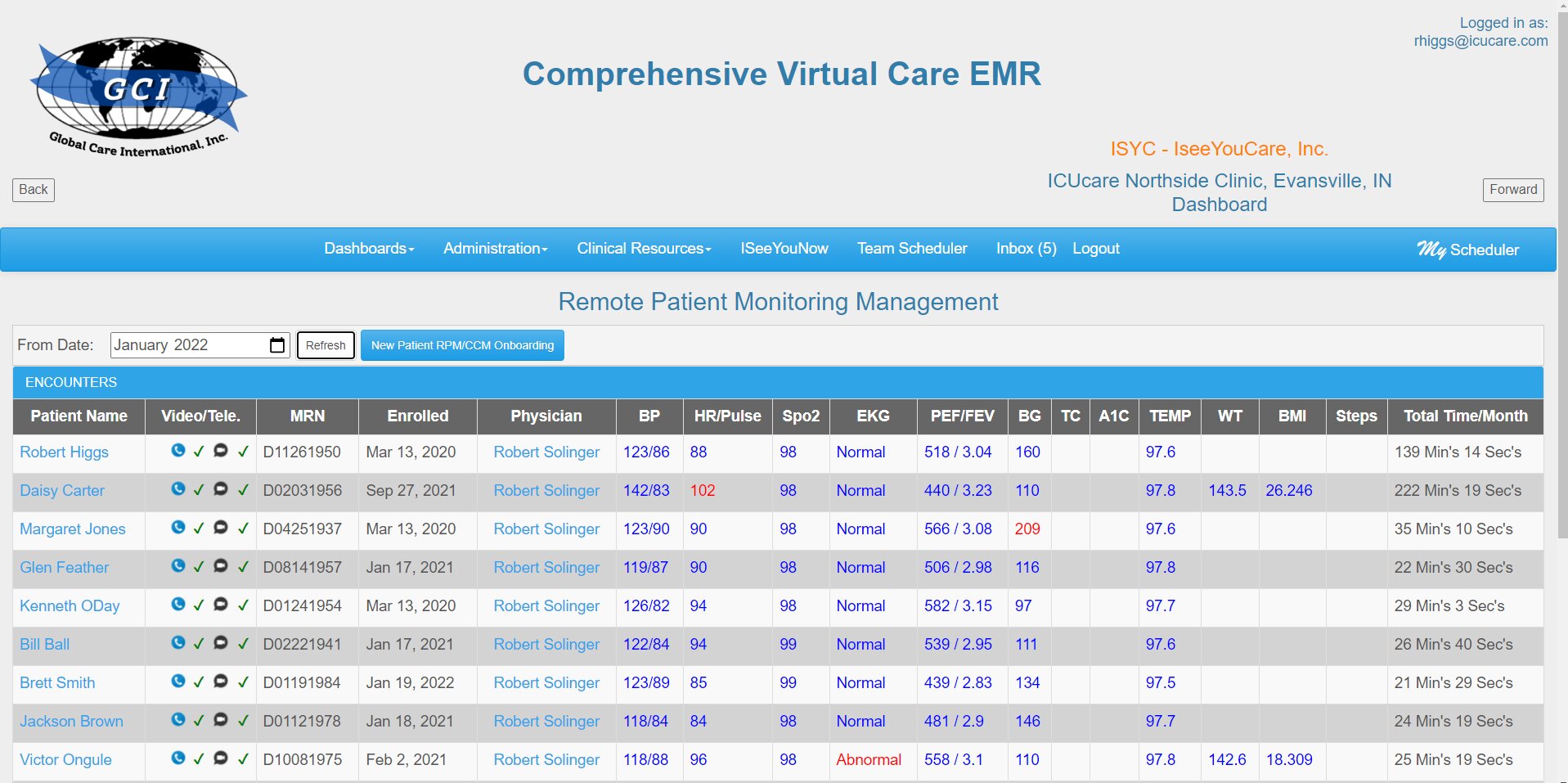Click TEMP 97.5 for Brett Smith
1568x783 pixels.
click(1161, 683)
